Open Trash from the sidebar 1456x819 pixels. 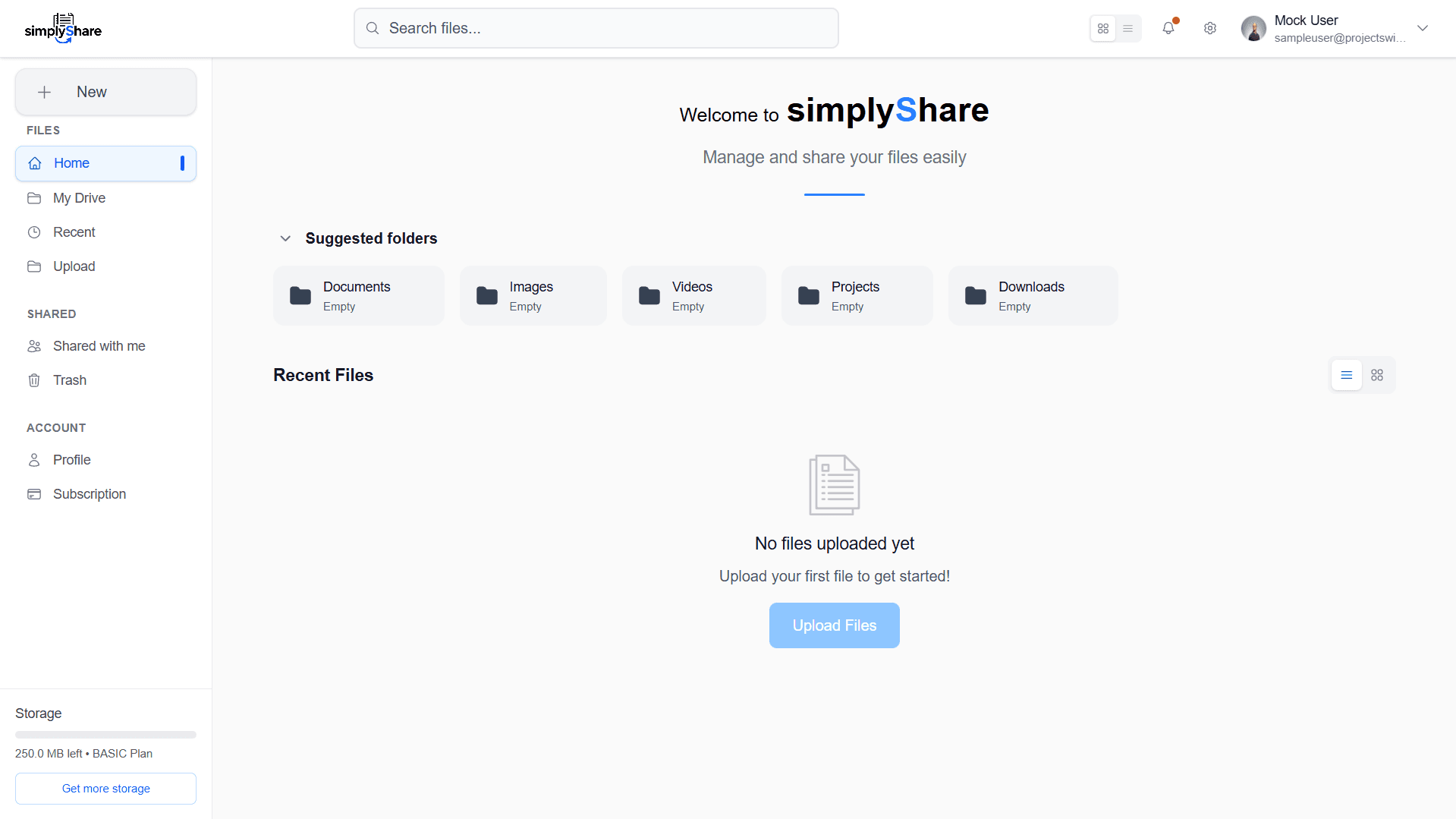click(70, 380)
